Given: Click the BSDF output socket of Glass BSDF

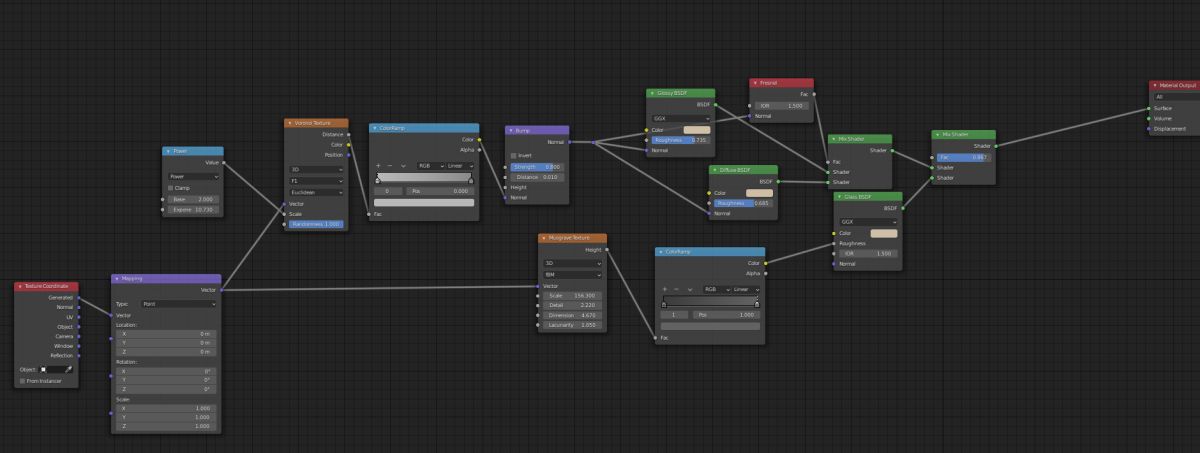Looking at the screenshot, I should 903,208.
